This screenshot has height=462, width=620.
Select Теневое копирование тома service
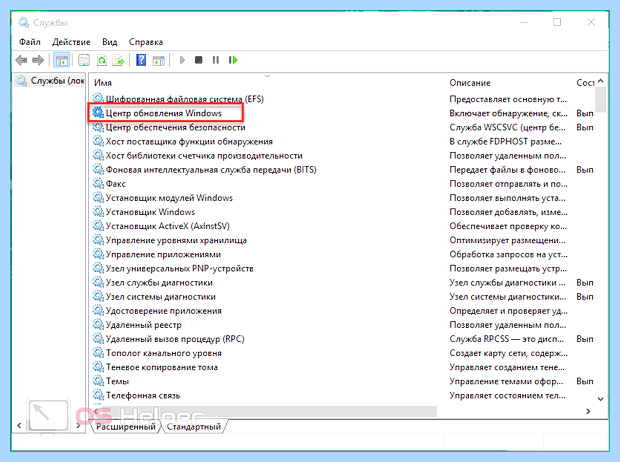pos(162,367)
